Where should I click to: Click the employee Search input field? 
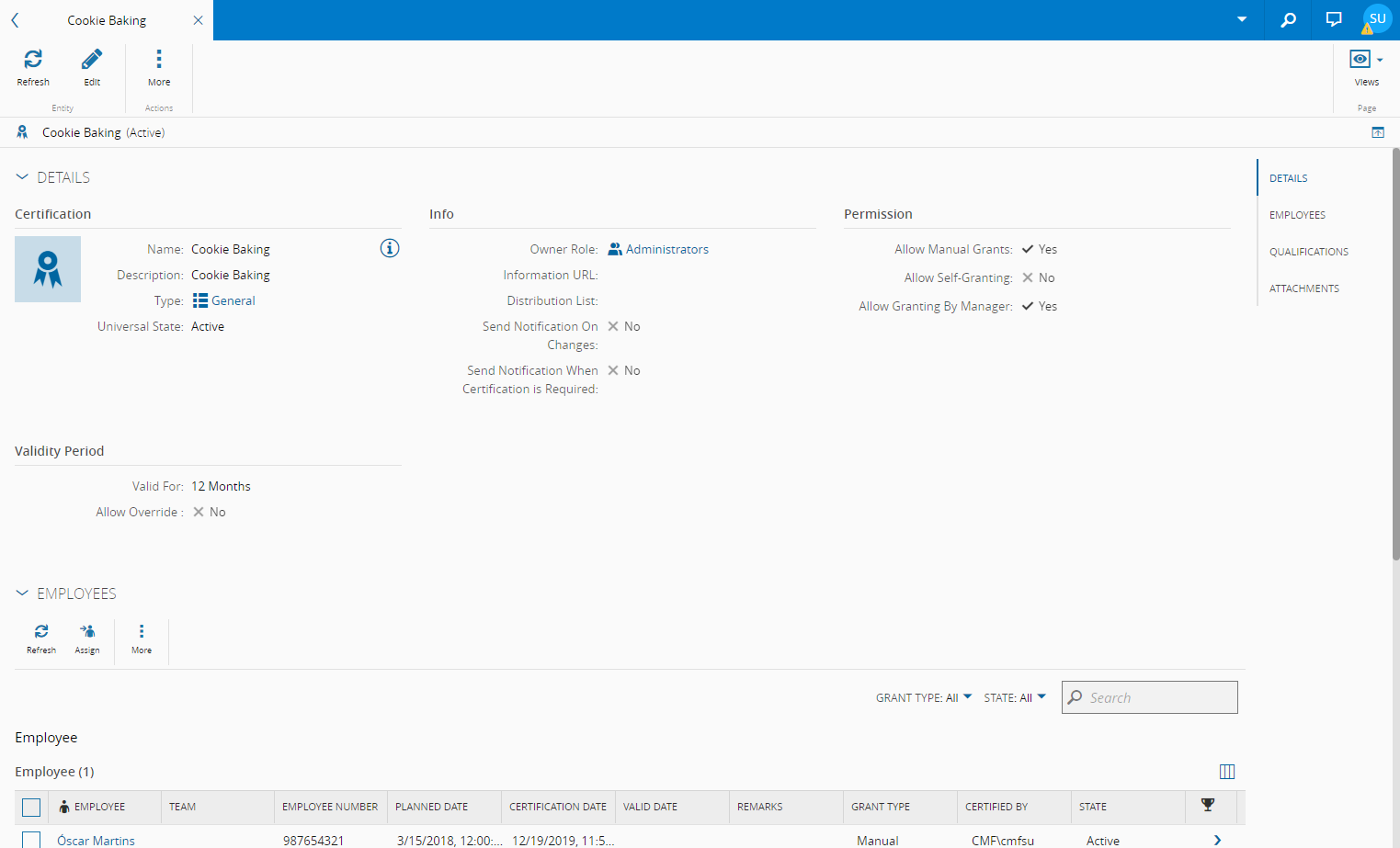pyautogui.click(x=1158, y=697)
